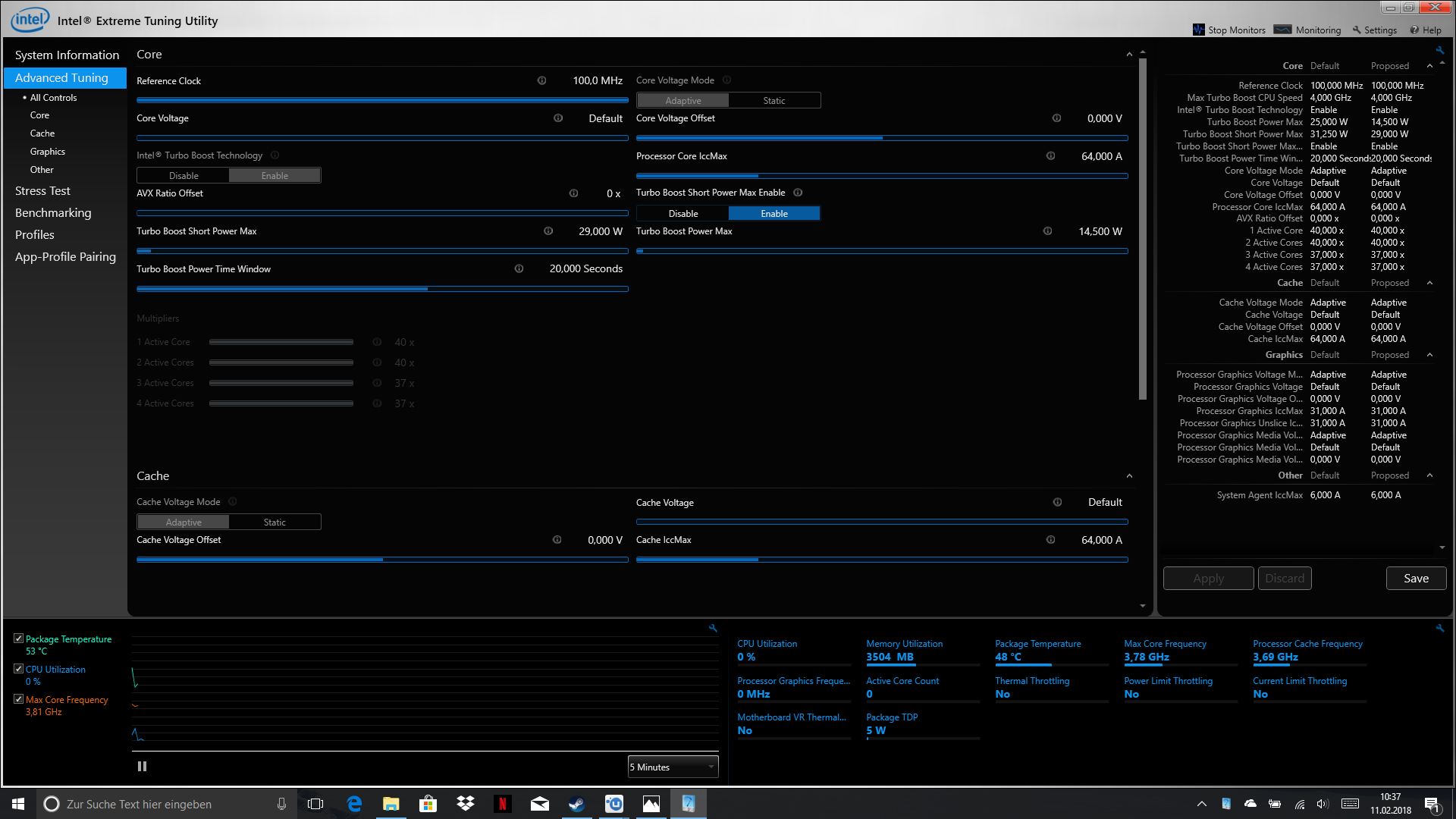Click Turbo Boost Power Time Window slider
Viewport: 1456px width, 819px height.
click(x=382, y=289)
